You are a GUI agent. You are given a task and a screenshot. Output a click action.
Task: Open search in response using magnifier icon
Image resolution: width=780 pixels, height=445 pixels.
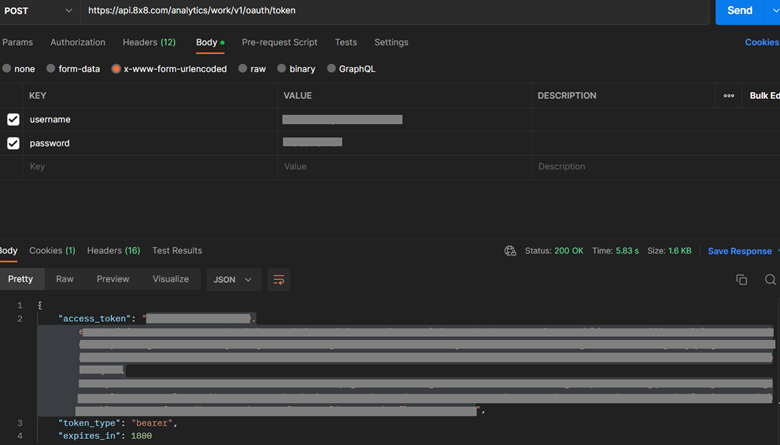coord(770,280)
